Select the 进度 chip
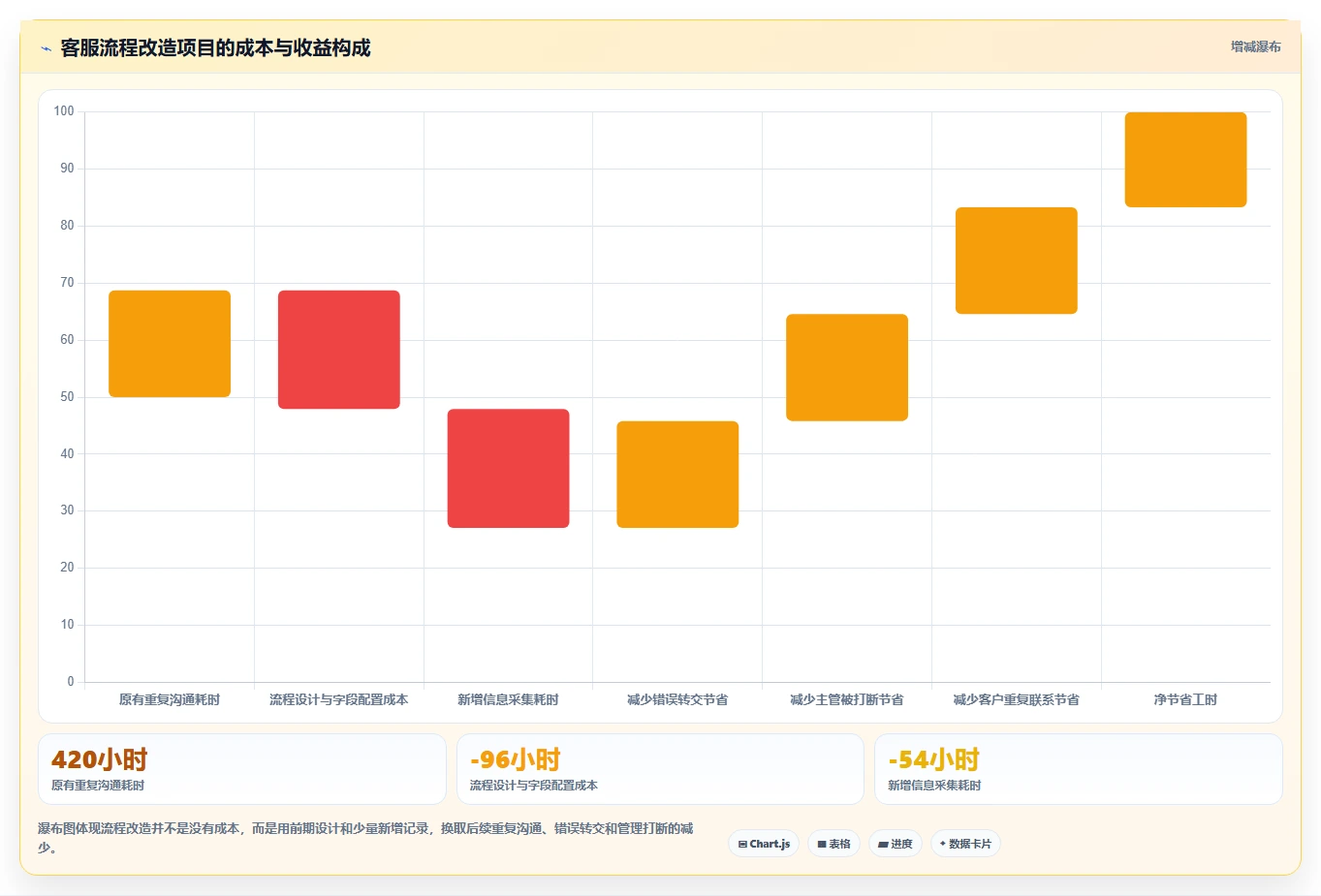Screen dimensions: 1321x896 896,844
